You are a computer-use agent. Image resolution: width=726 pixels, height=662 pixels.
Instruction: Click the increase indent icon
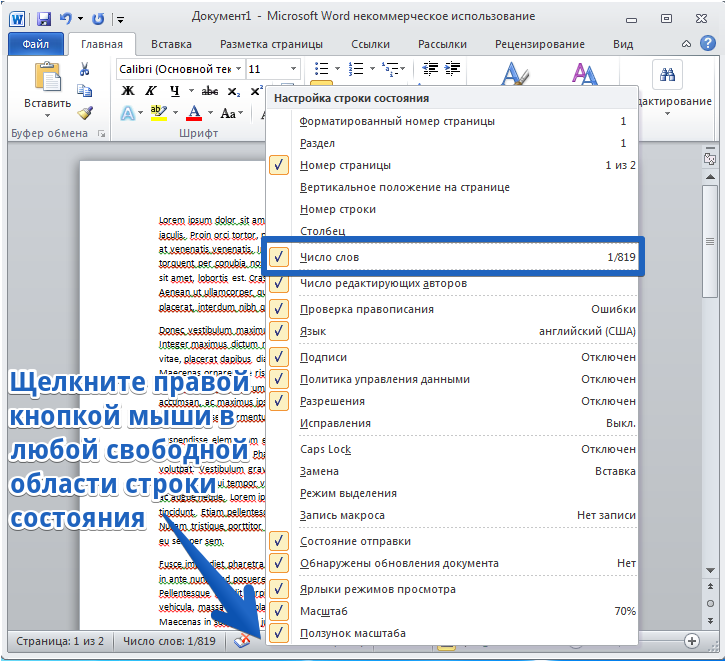(x=452, y=69)
